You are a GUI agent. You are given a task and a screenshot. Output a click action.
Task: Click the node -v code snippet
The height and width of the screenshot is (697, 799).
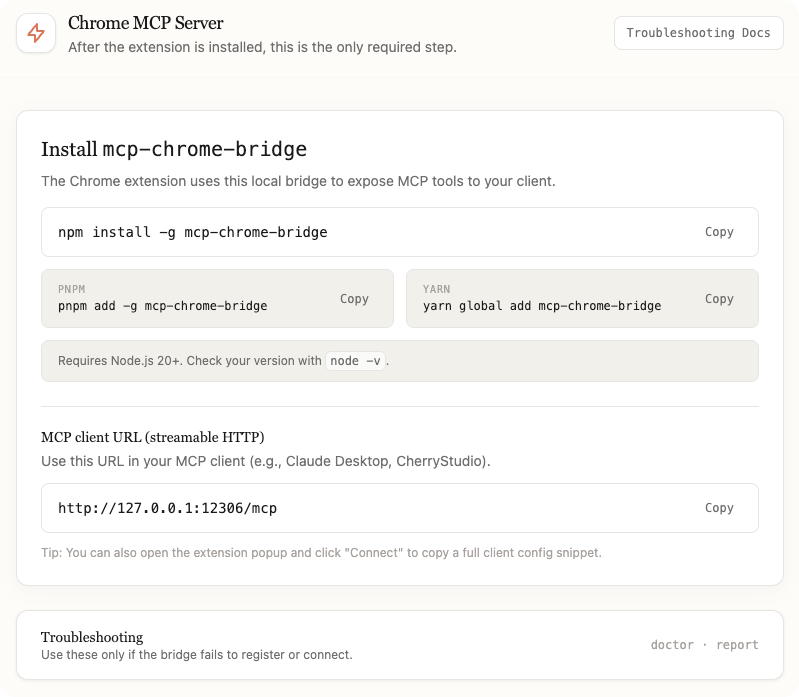[x=355, y=361]
